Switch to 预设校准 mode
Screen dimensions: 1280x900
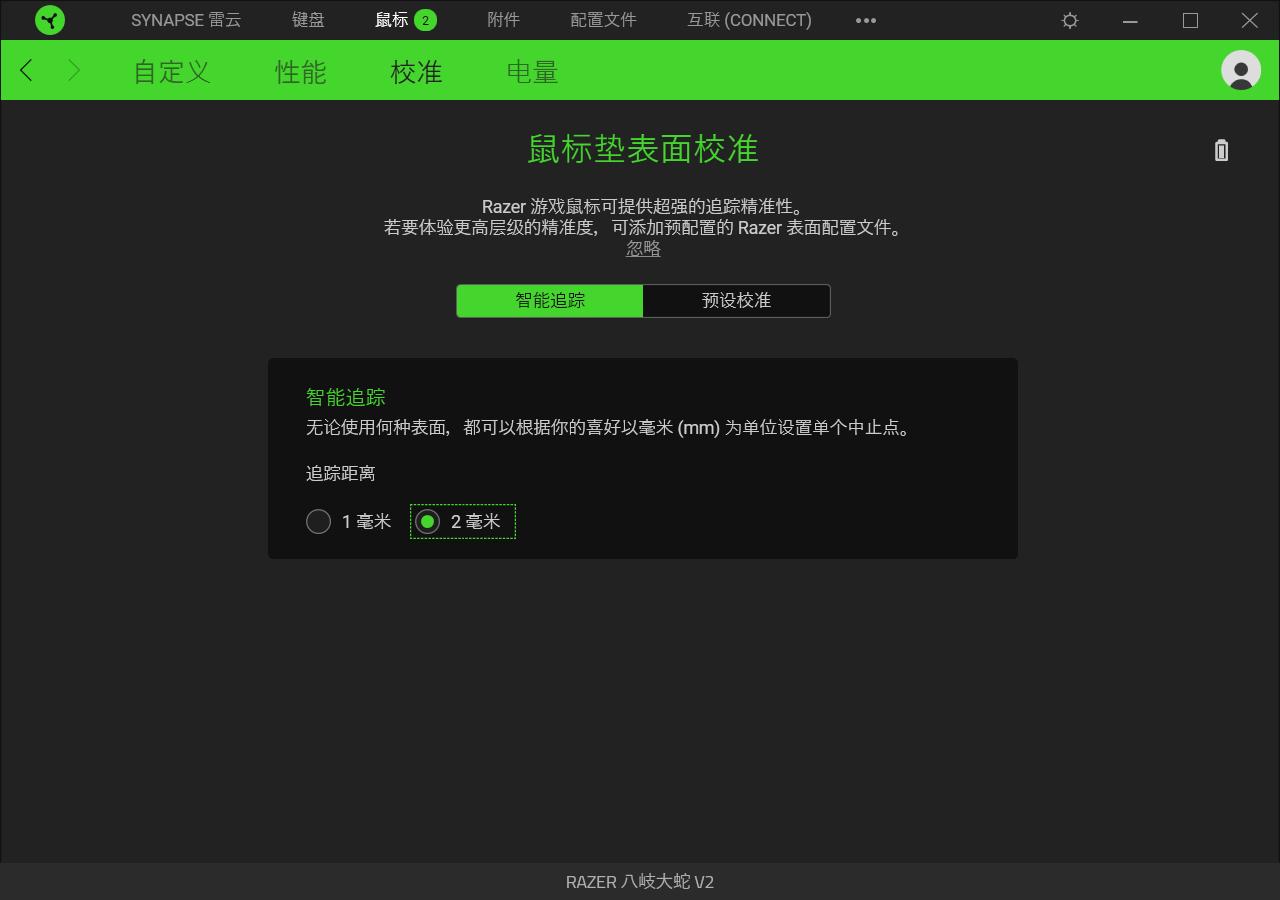[x=736, y=300]
